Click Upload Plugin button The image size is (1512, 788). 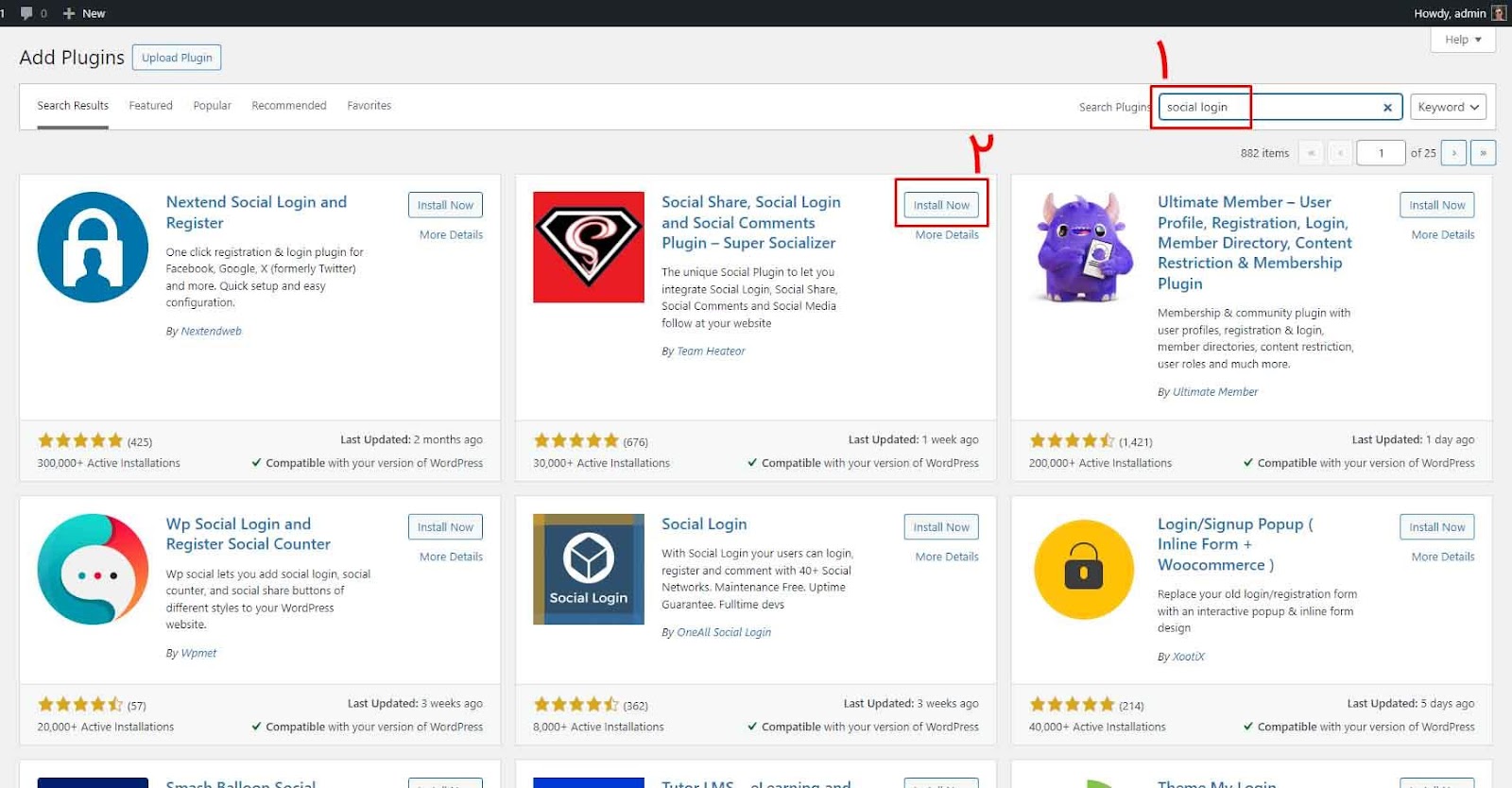[177, 58]
